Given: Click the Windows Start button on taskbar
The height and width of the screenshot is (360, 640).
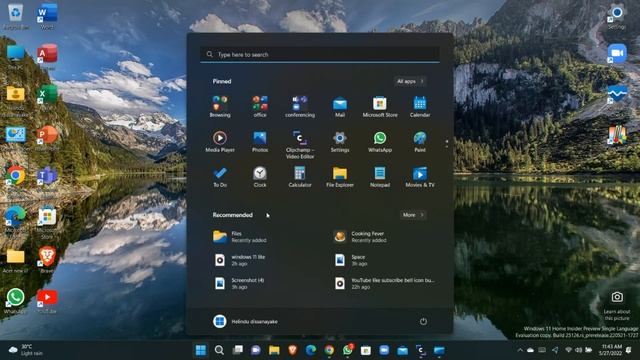Looking at the screenshot, I should 201,350.
